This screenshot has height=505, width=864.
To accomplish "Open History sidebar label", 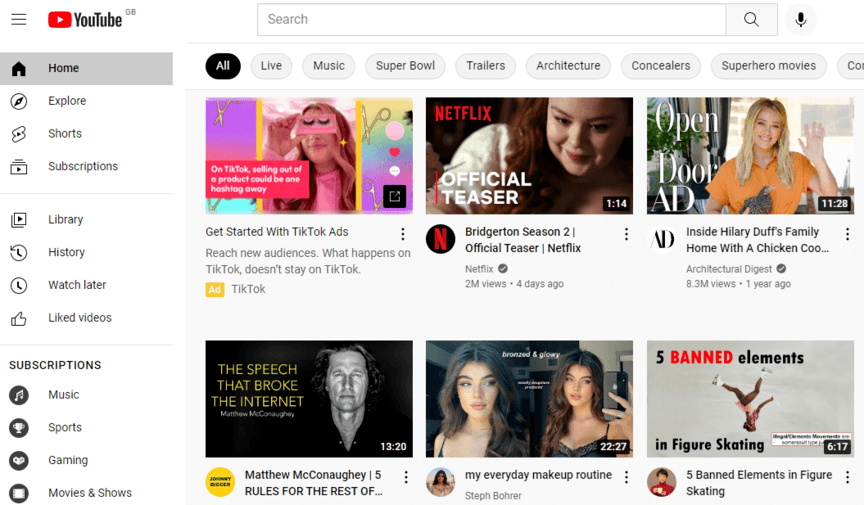I will coord(67,252).
